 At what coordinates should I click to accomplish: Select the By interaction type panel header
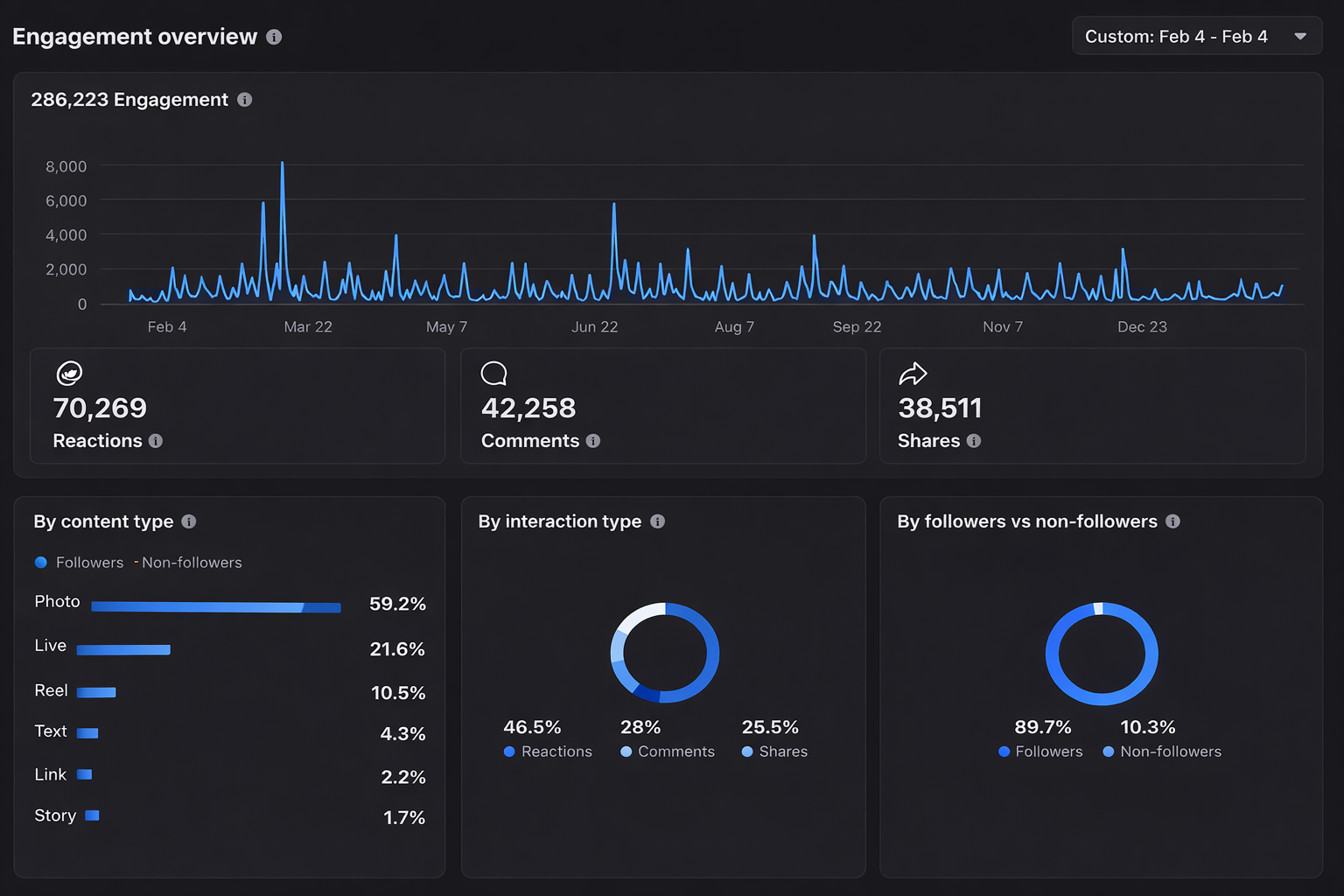[x=560, y=521]
